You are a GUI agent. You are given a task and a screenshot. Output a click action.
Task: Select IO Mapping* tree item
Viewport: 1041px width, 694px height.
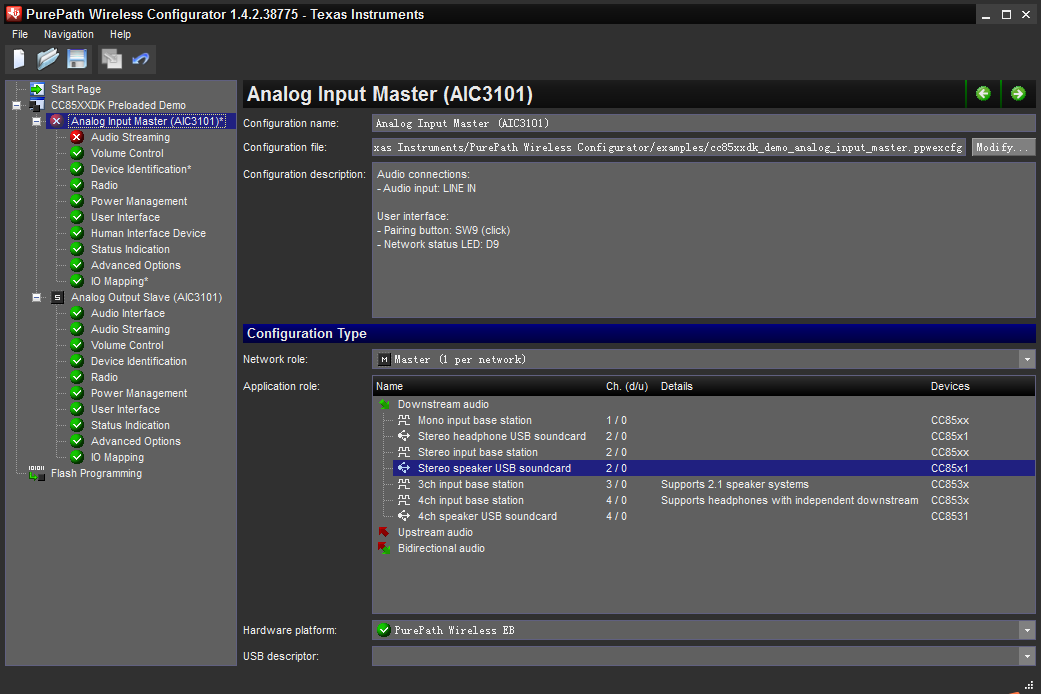(119, 281)
